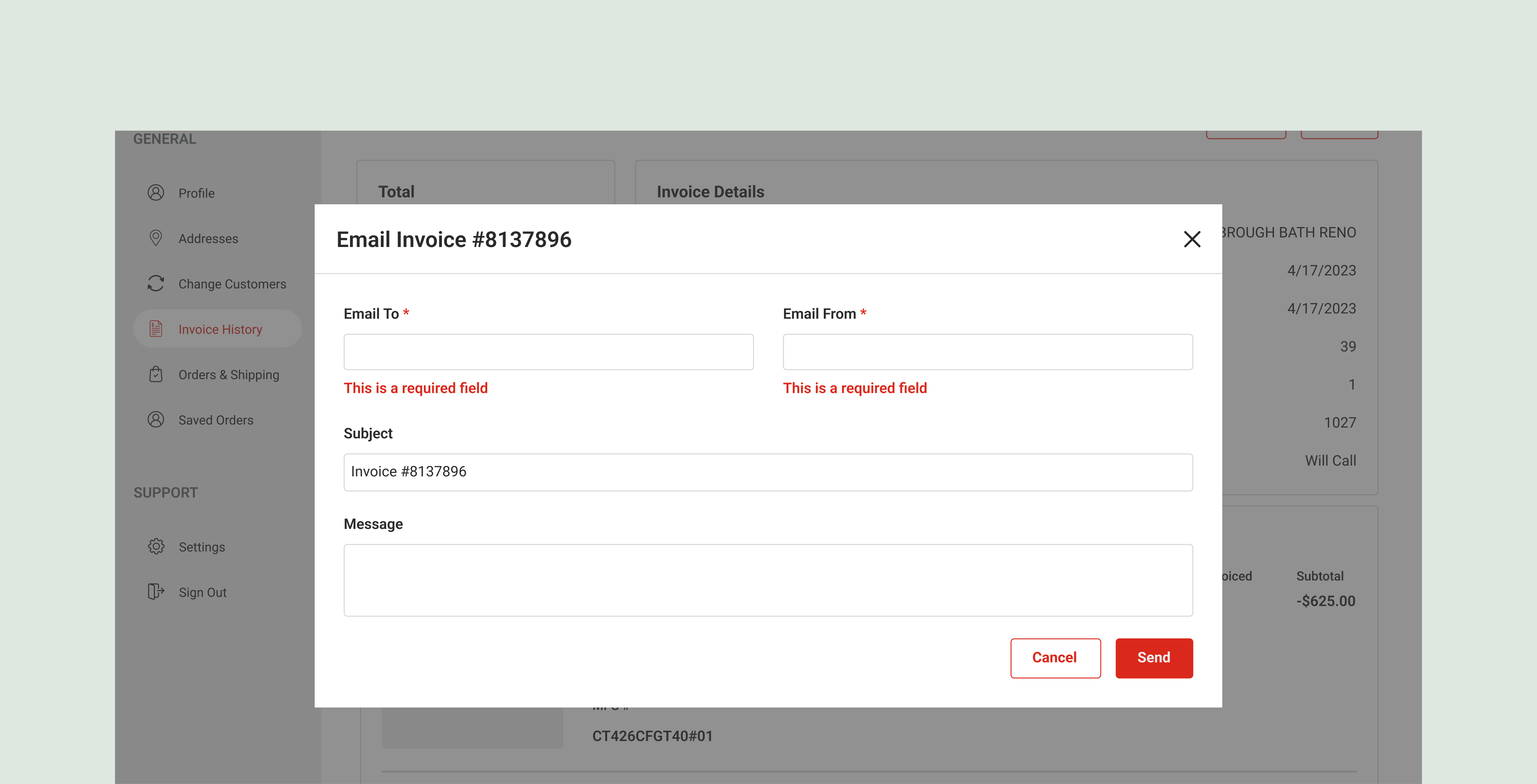Viewport: 1537px width, 784px height.
Task: Click the Orders & Shipping bag icon
Action: 156,374
